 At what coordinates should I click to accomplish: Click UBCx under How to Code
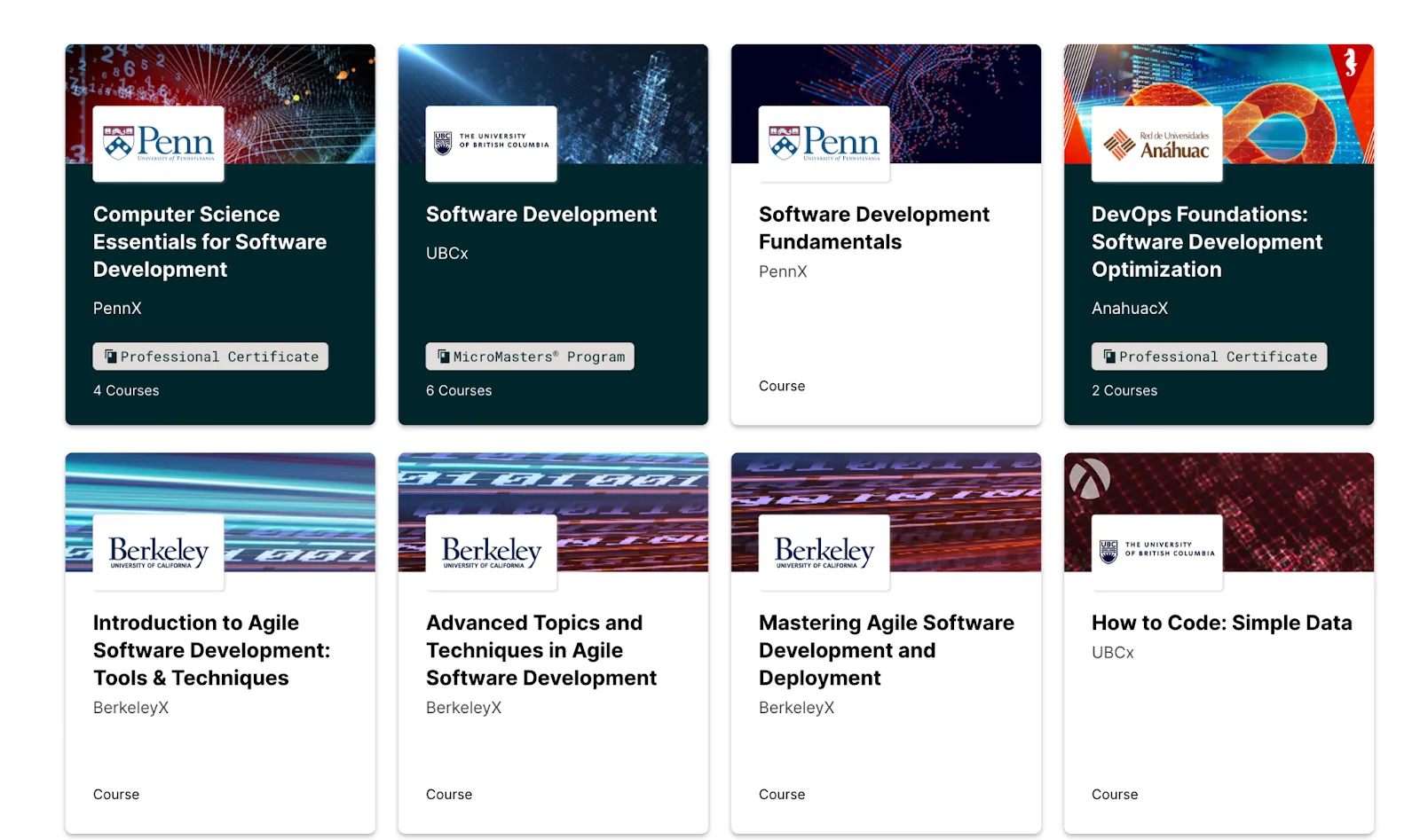pyautogui.click(x=1113, y=653)
